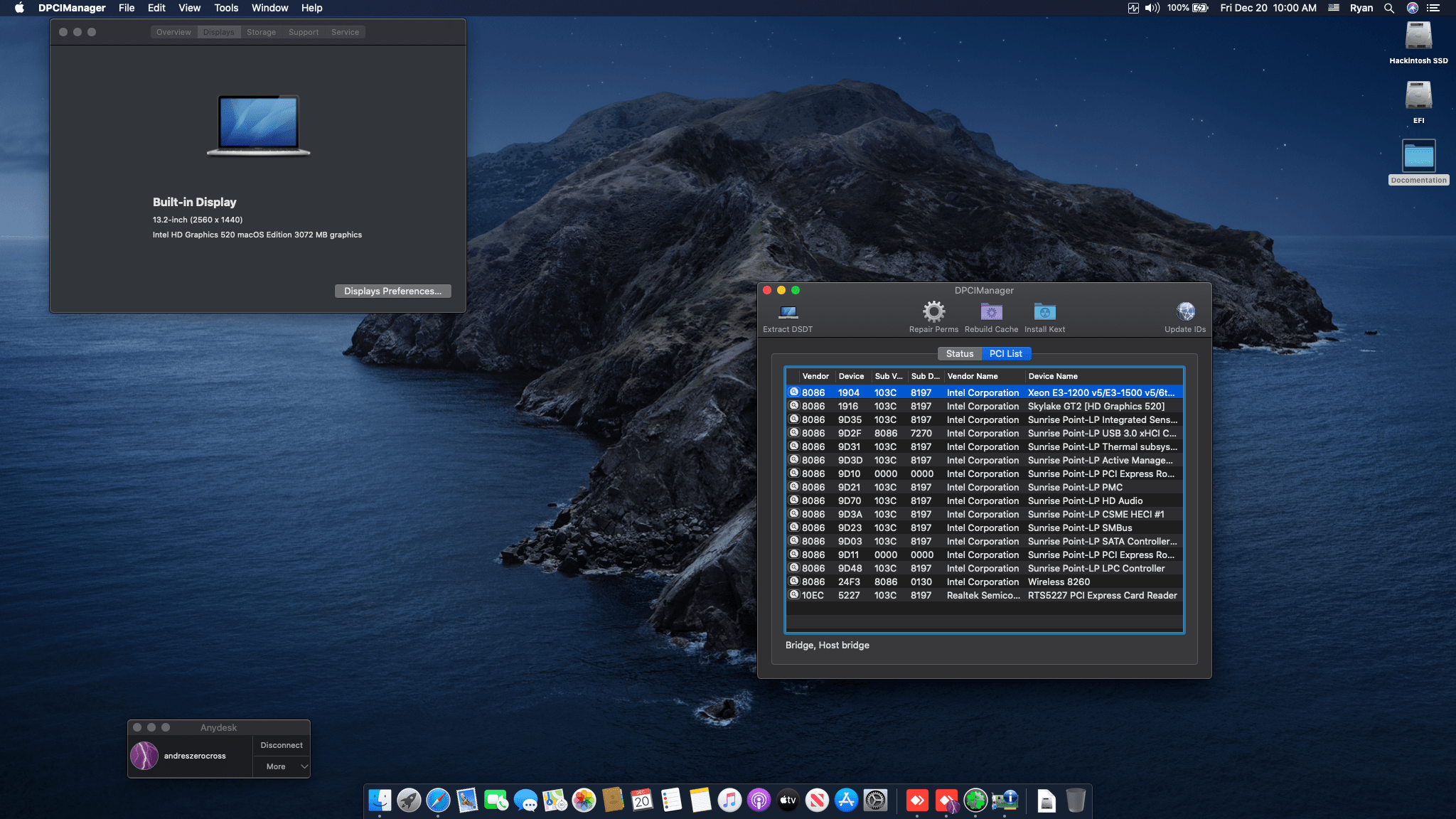
Task: Click andreszerocross avatar in Anydesk
Action: tap(144, 756)
